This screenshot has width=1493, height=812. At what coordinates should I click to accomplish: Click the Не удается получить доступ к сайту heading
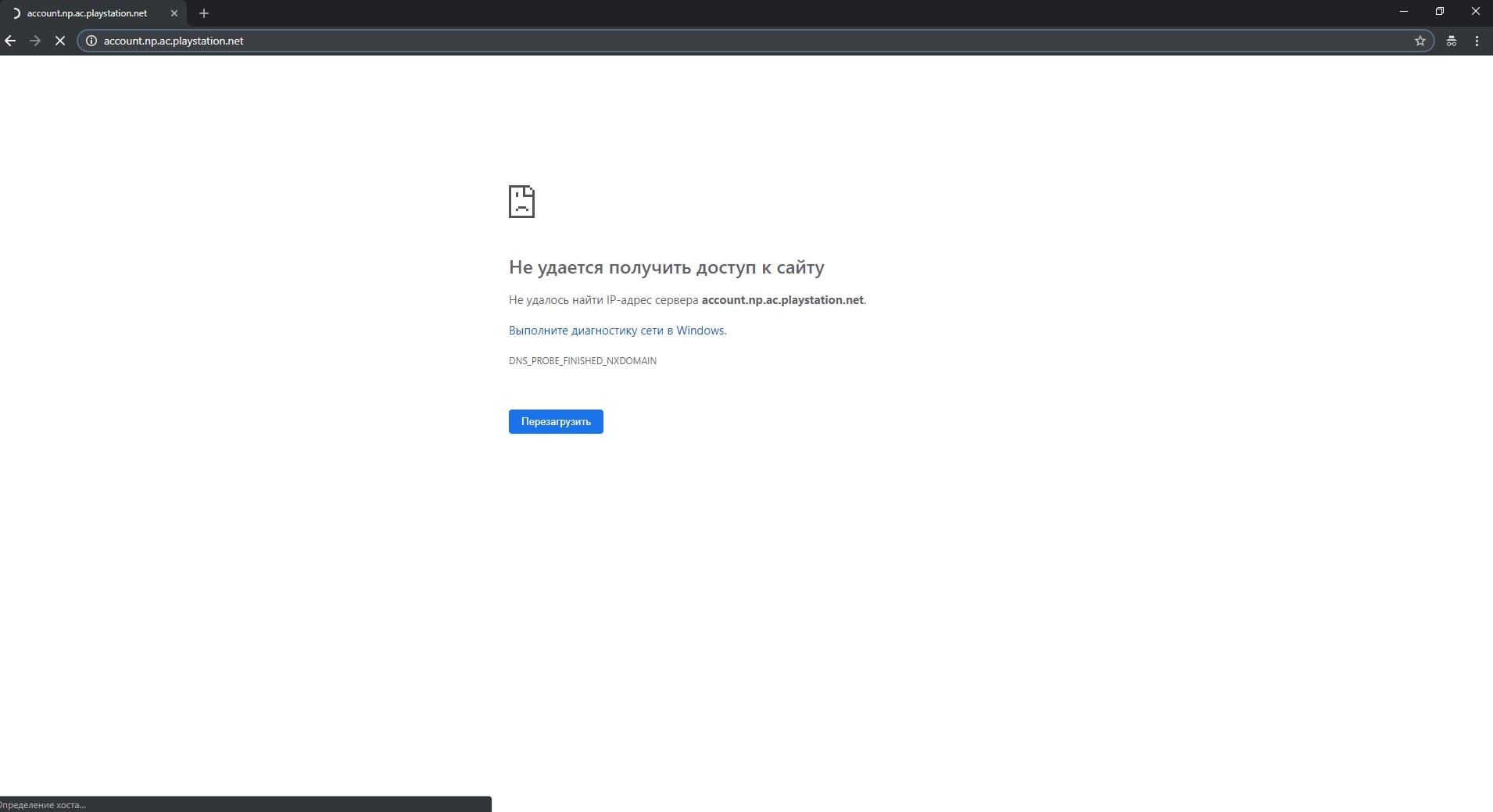(x=667, y=267)
